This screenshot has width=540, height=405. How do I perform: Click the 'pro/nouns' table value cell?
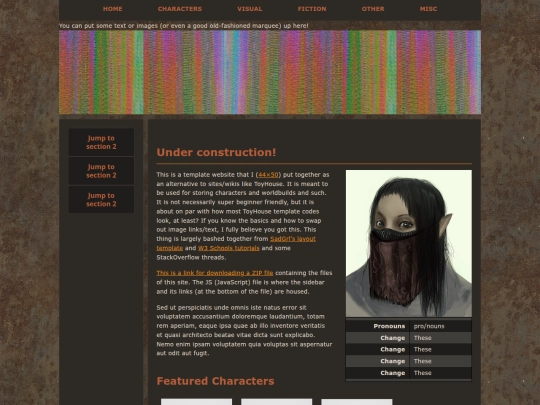[440, 326]
